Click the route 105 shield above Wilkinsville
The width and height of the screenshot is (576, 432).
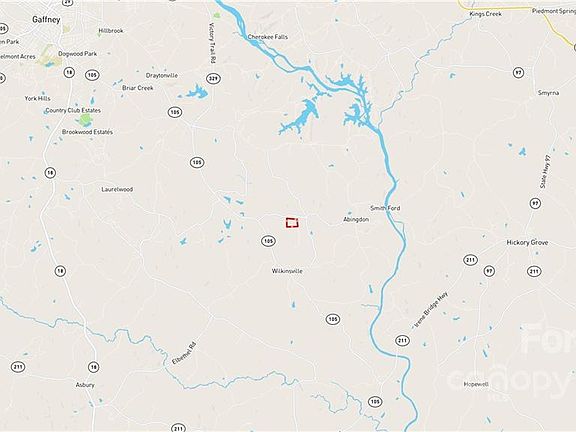268,241
